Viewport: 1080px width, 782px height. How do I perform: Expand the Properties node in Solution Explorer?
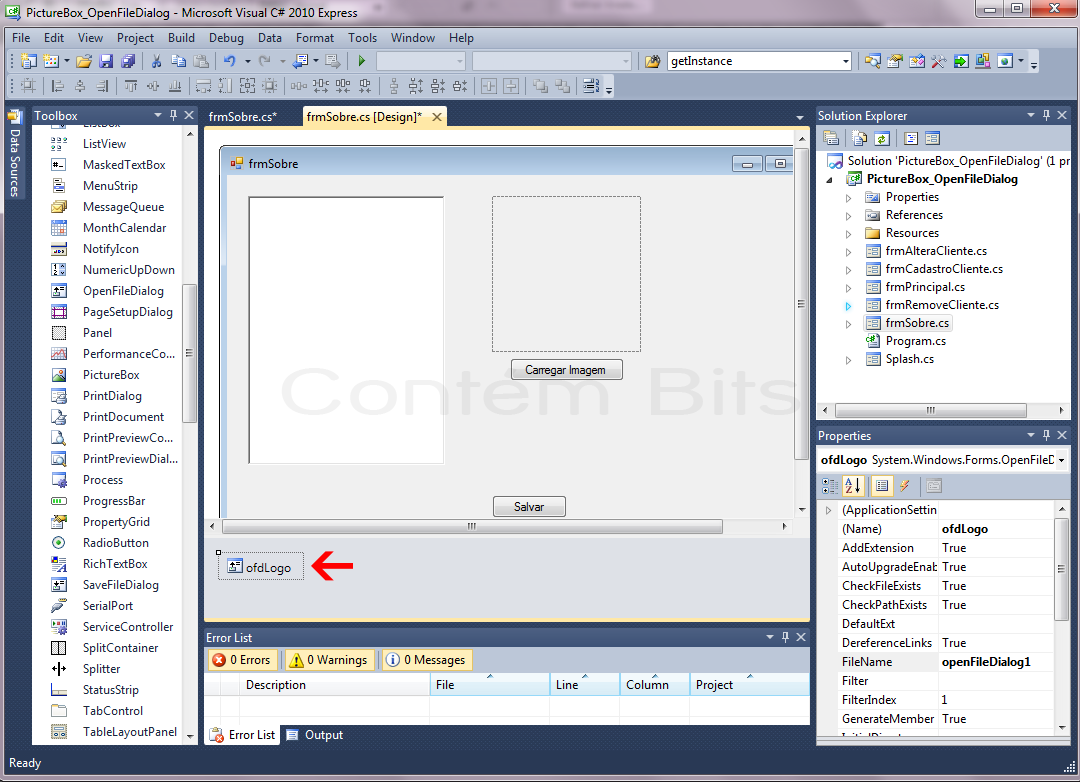[849, 198]
